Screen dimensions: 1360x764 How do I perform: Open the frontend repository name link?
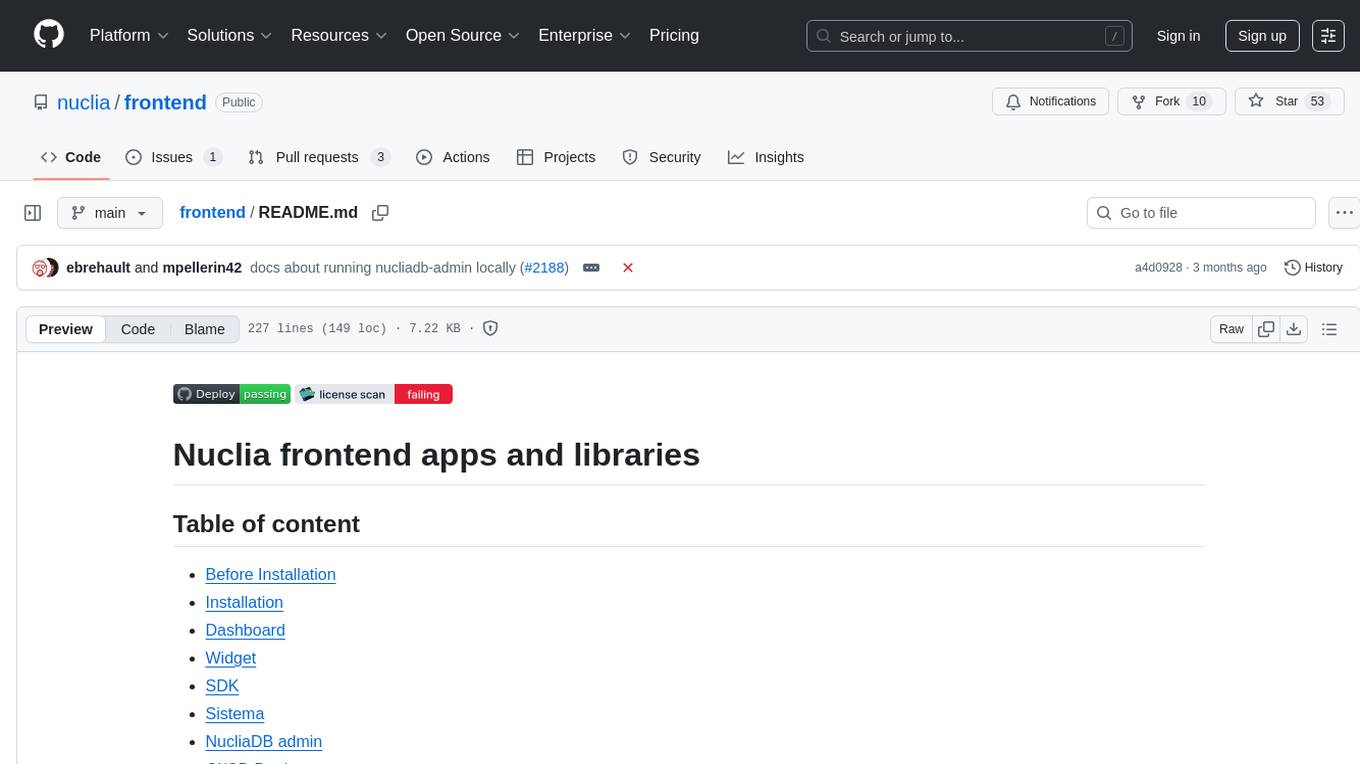(x=165, y=102)
